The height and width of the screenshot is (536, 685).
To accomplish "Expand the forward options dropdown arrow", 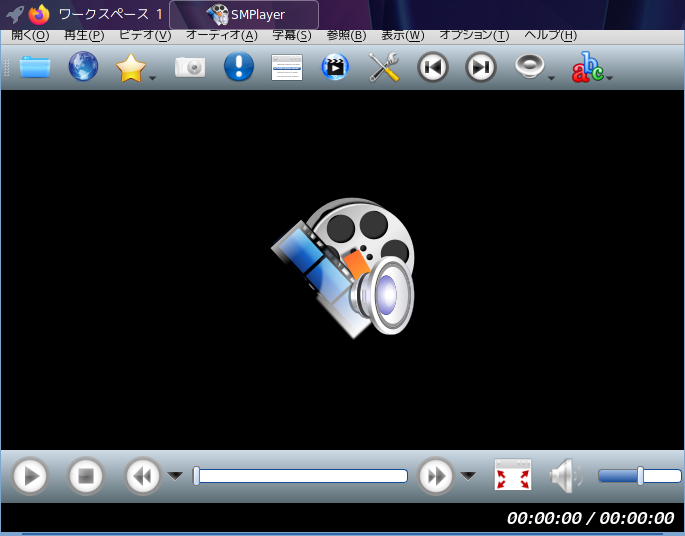I will click(x=468, y=476).
